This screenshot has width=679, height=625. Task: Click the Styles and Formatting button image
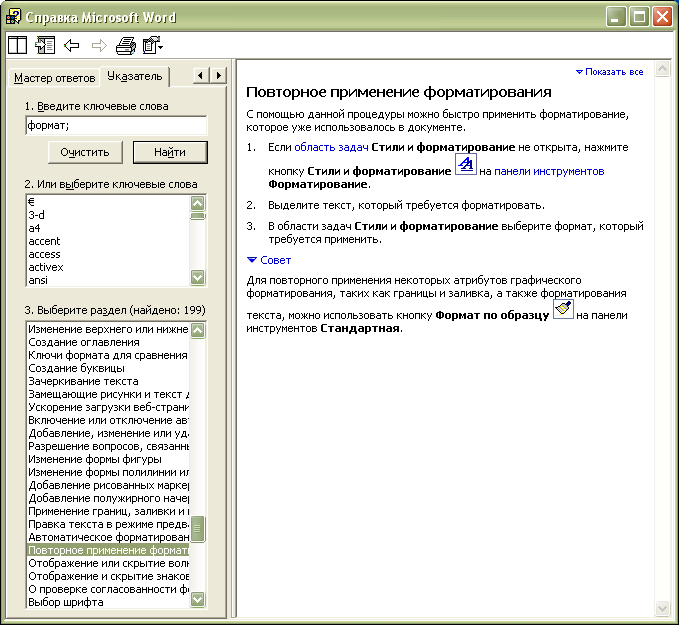[x=466, y=164]
